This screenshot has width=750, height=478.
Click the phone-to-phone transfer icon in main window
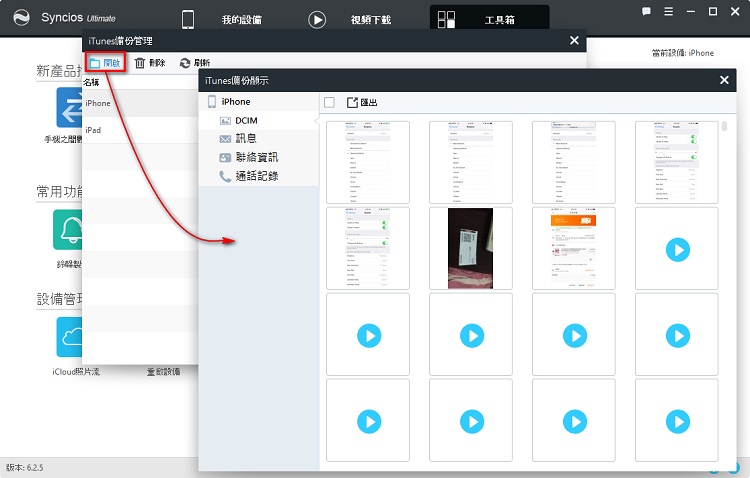pos(69,107)
